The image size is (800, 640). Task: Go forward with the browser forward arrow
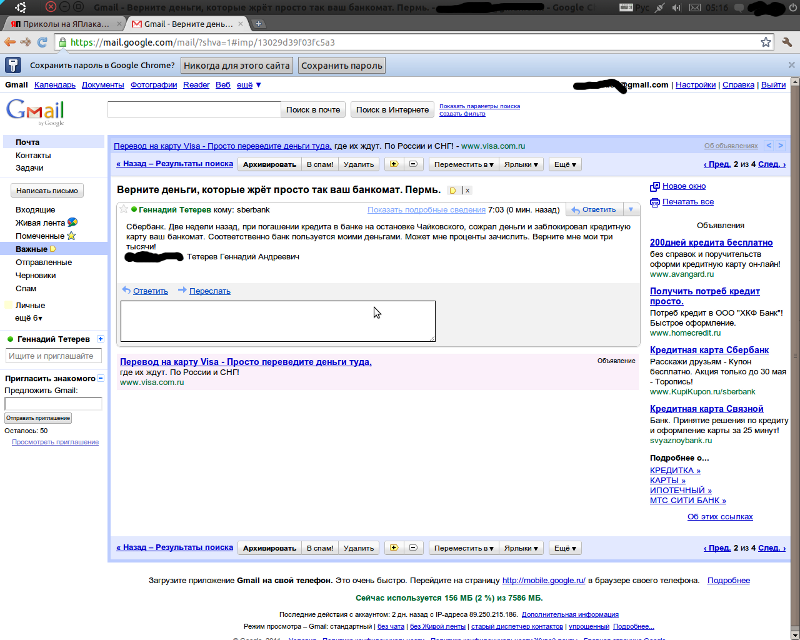tap(26, 42)
